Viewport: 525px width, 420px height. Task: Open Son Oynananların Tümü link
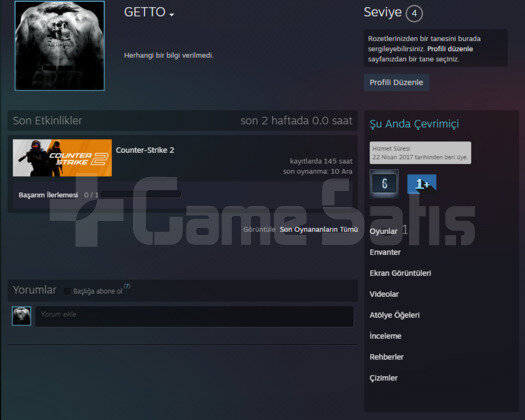pos(319,229)
